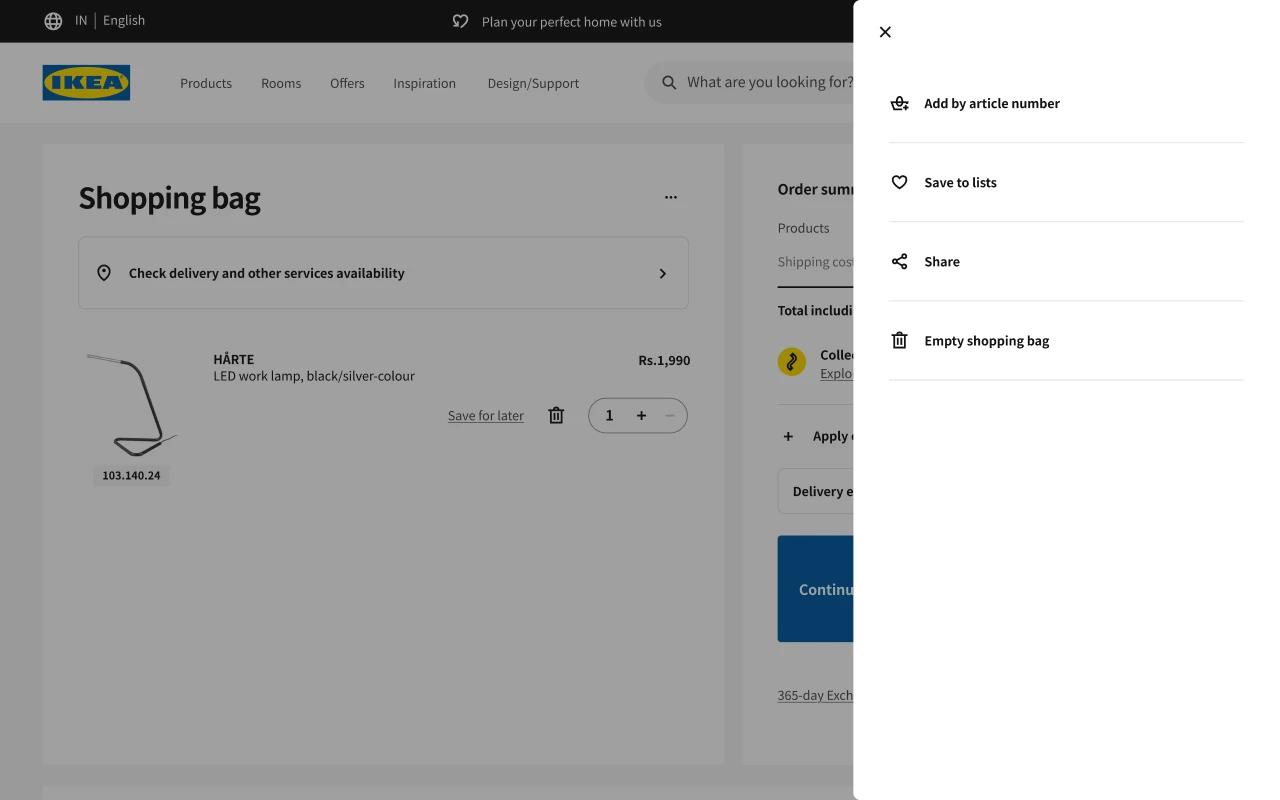Image resolution: width=1280 pixels, height=800 pixels.
Task: Click the heart icon beside Save to lists
Action: pyautogui.click(x=900, y=182)
